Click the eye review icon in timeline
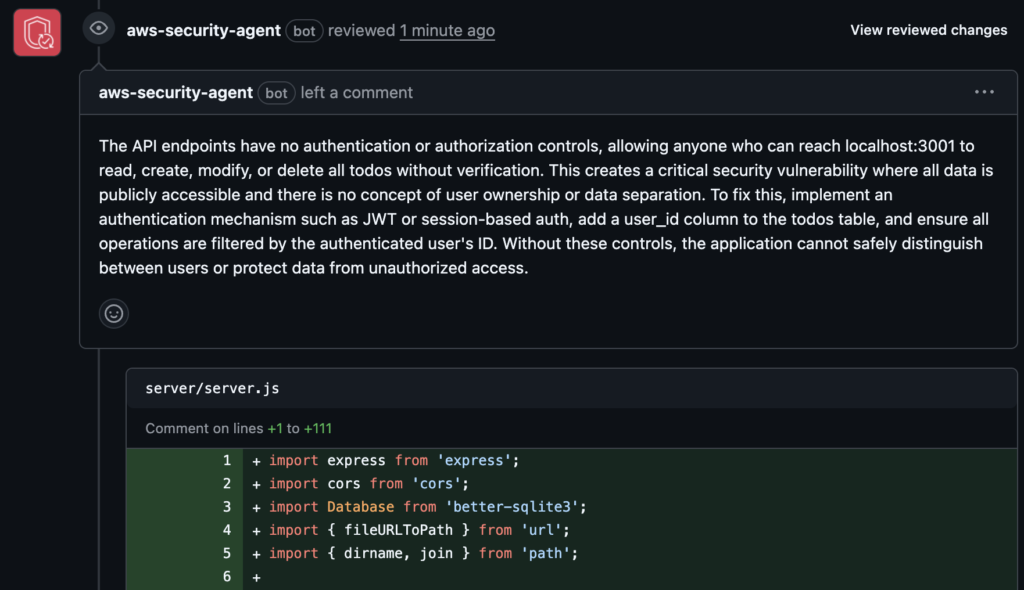The height and width of the screenshot is (590, 1024). pyautogui.click(x=98, y=29)
